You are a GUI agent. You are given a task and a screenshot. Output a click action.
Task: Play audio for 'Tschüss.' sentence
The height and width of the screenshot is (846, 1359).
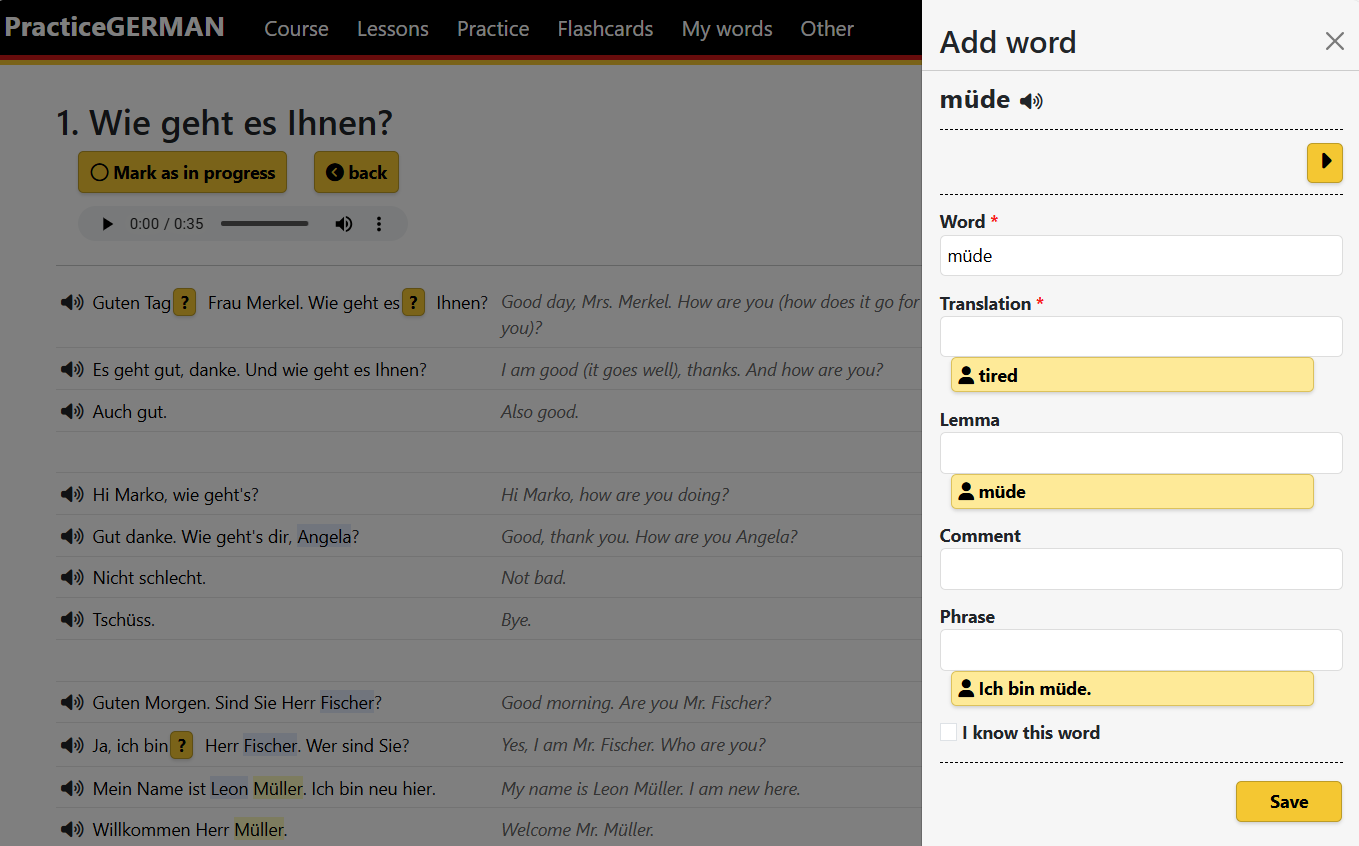pos(72,619)
